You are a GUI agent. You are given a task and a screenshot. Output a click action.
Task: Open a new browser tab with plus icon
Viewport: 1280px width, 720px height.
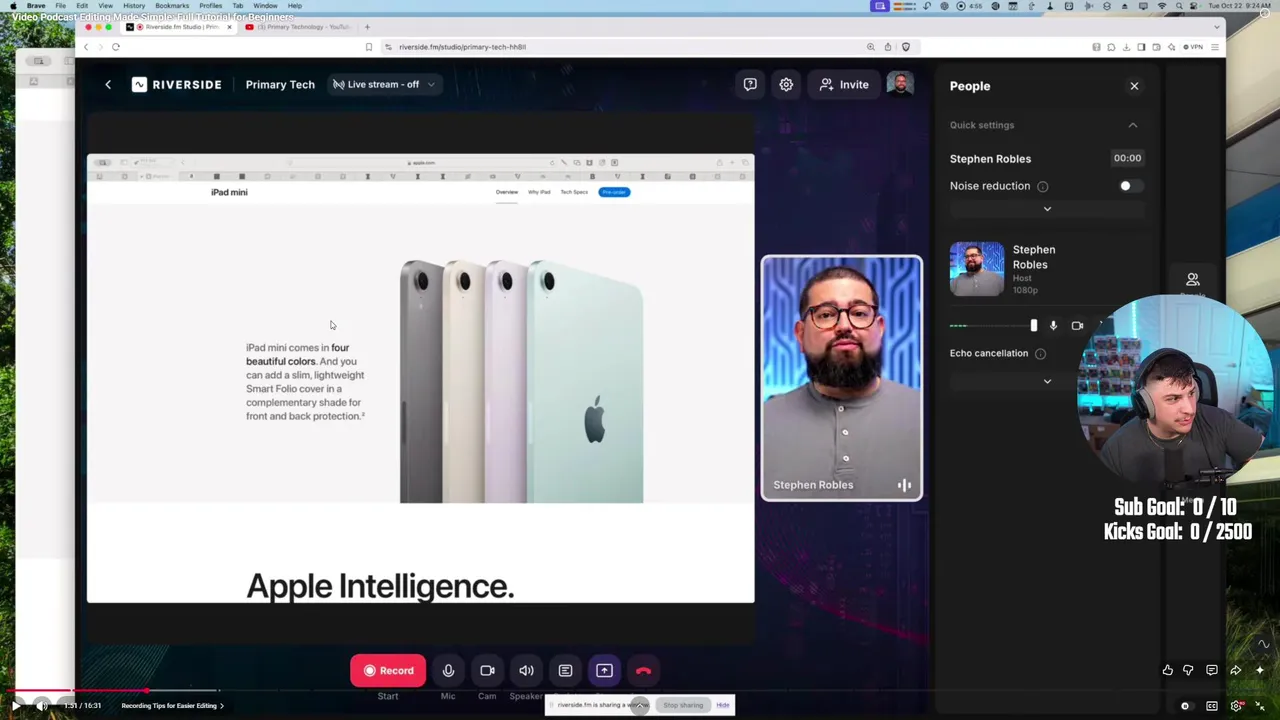pyautogui.click(x=367, y=27)
